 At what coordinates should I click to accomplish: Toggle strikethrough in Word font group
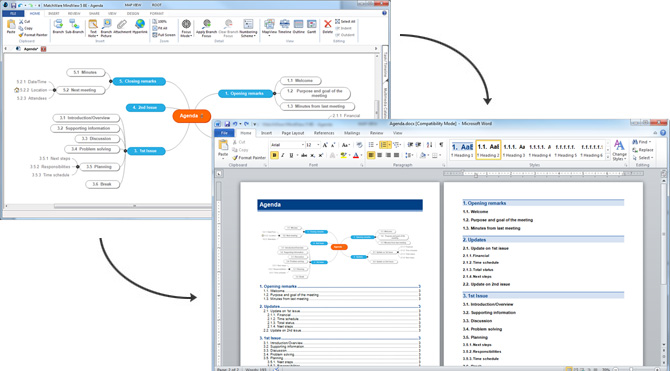click(x=304, y=156)
